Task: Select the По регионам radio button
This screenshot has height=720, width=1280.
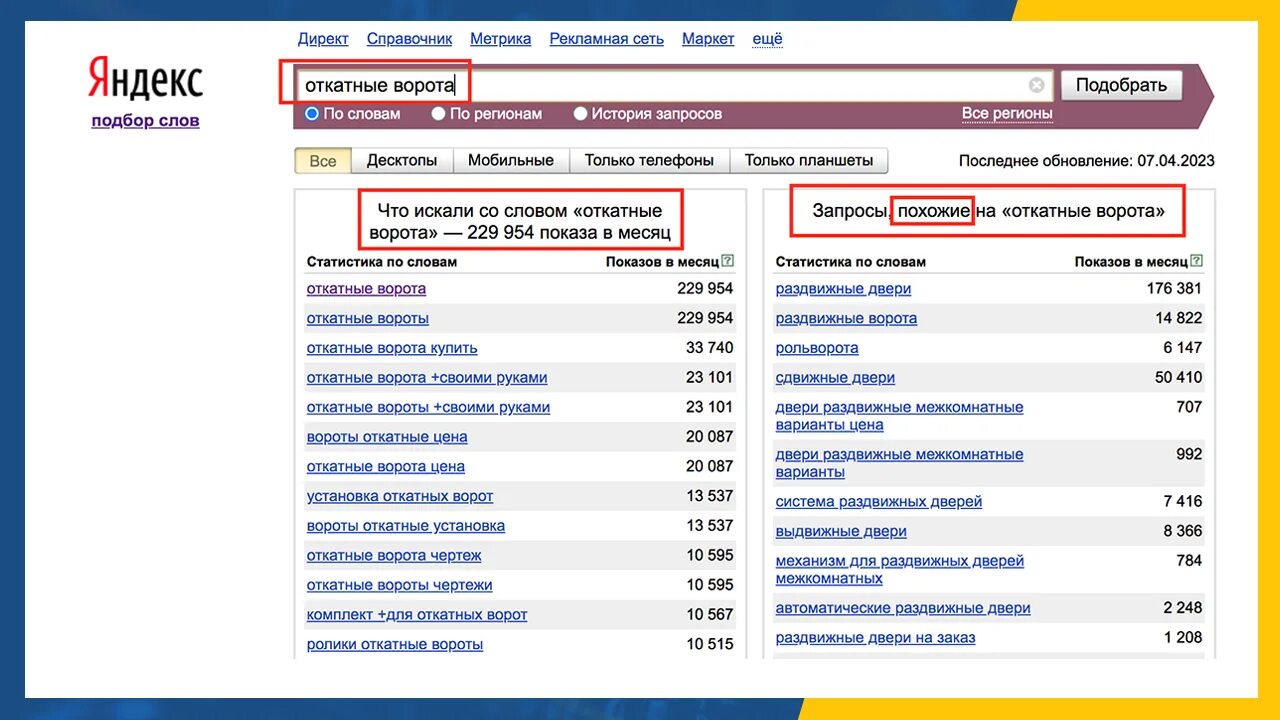Action: [438, 114]
